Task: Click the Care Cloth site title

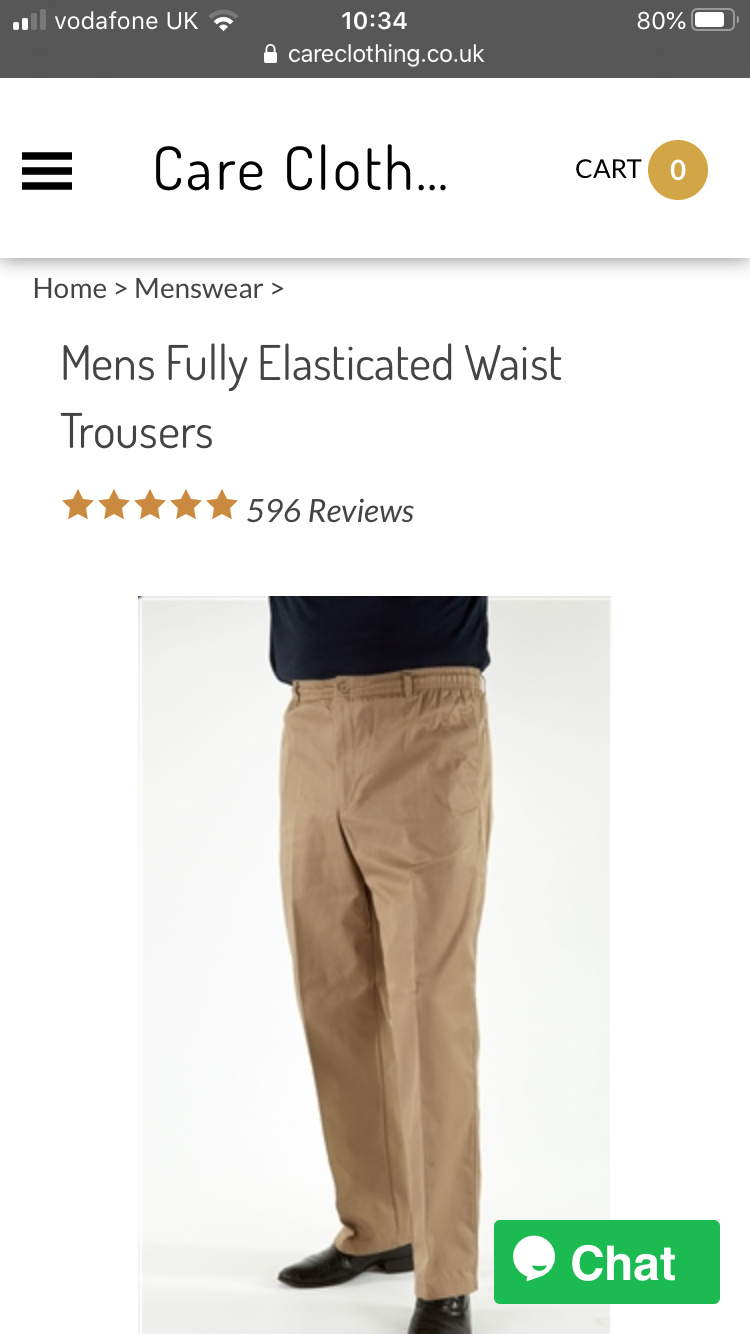Action: [x=301, y=168]
